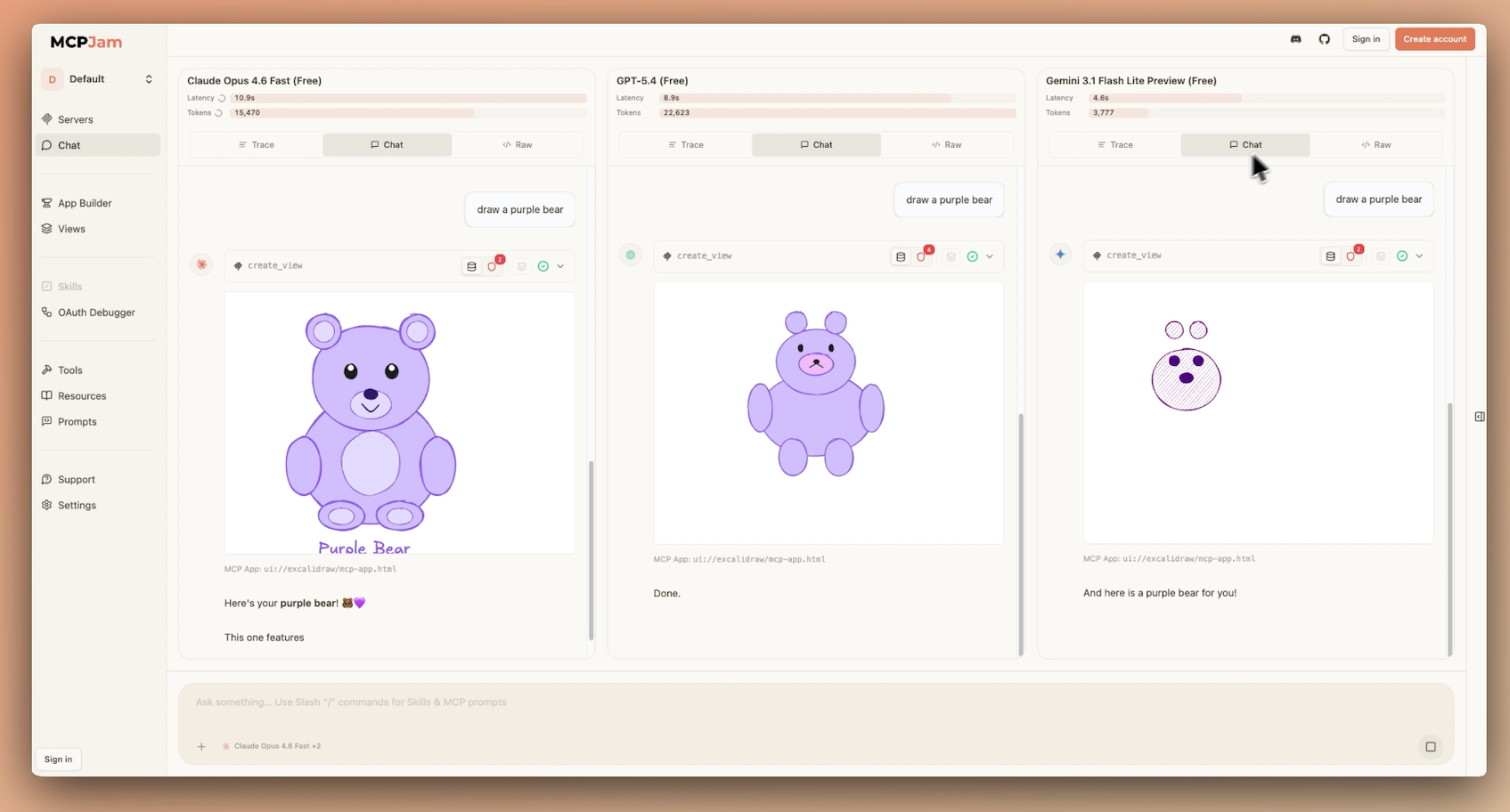Image resolution: width=1510 pixels, height=812 pixels.
Task: Open the OAuth Debugger in sidebar
Action: point(96,313)
